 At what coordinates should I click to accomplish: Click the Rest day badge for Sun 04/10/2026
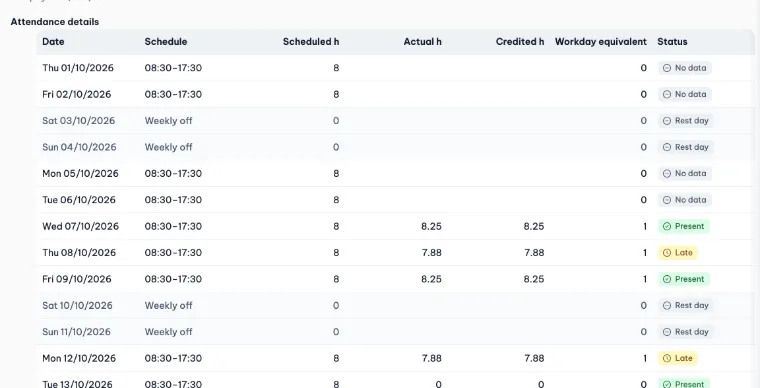pos(685,147)
